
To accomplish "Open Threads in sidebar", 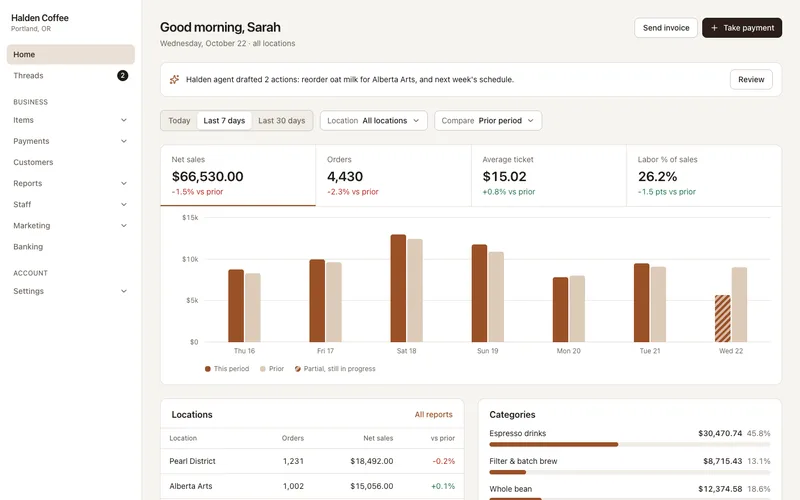I will [70, 76].
